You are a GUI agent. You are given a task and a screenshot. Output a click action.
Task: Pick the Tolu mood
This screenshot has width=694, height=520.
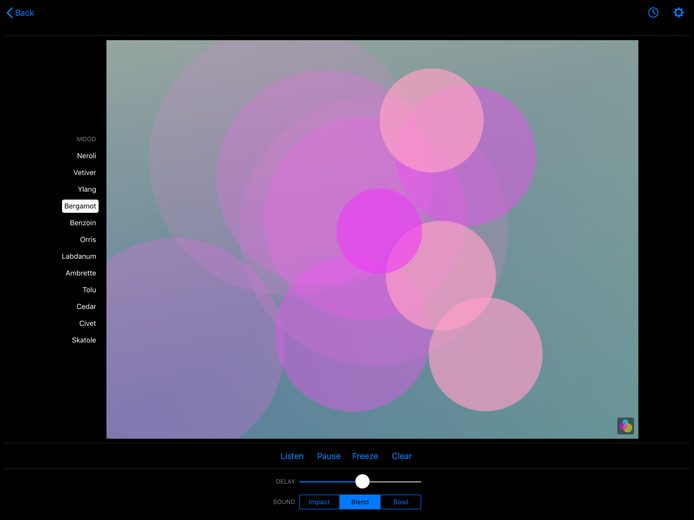pyautogui.click(x=89, y=290)
